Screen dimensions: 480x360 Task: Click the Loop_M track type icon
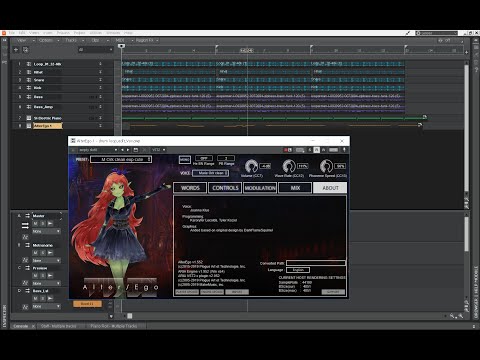(x=29, y=64)
